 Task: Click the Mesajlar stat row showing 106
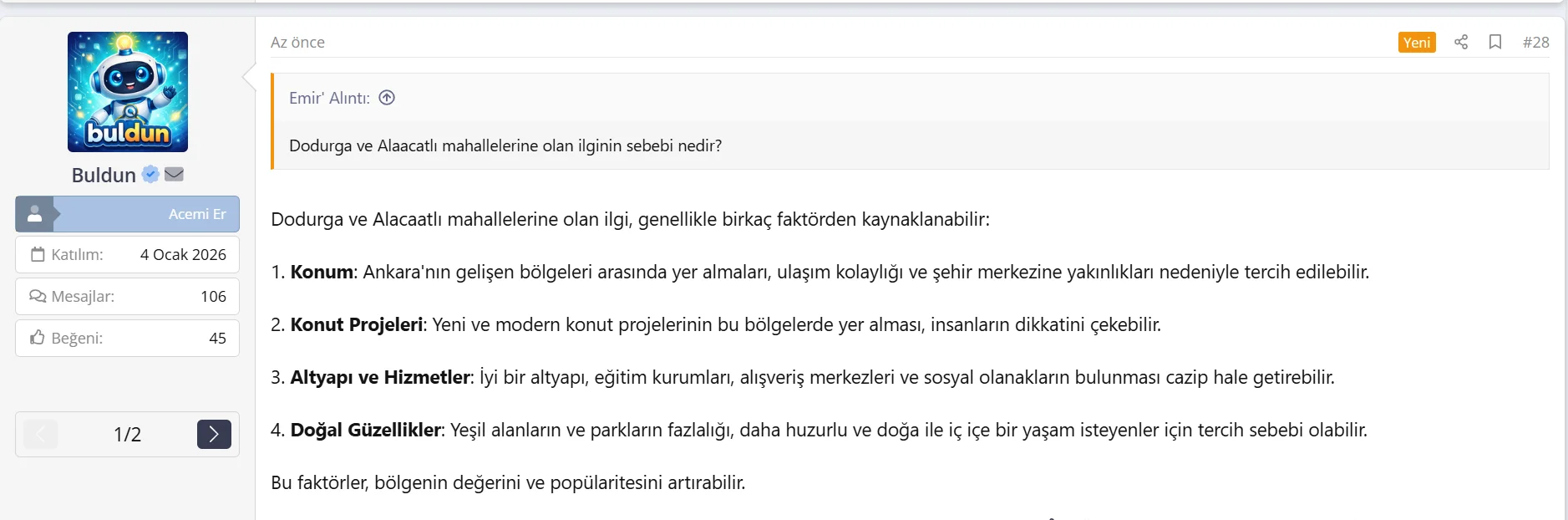tap(126, 296)
